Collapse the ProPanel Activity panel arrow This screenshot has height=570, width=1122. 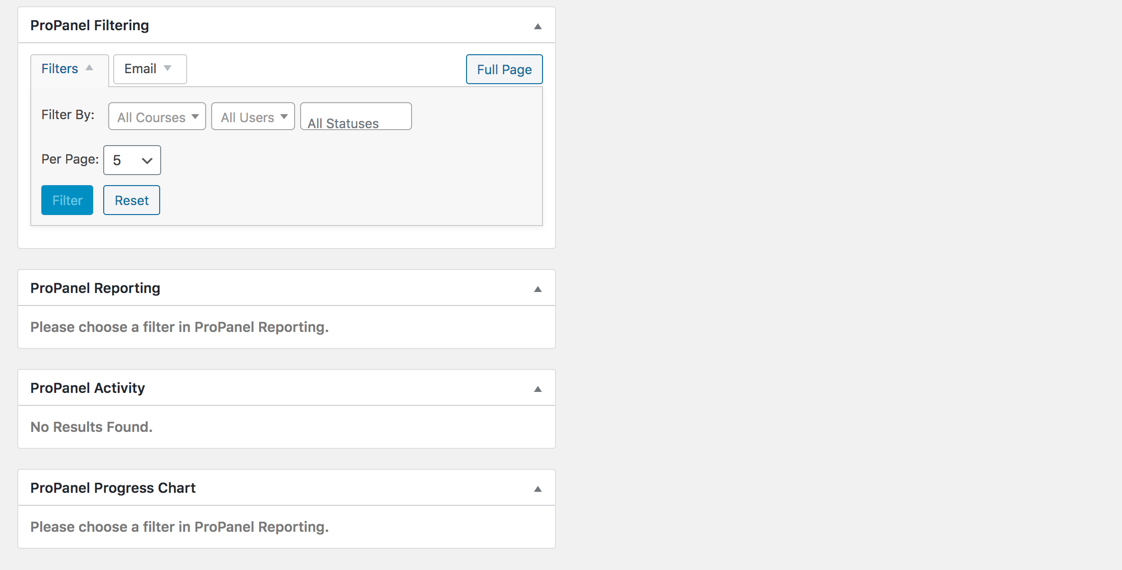(x=537, y=389)
